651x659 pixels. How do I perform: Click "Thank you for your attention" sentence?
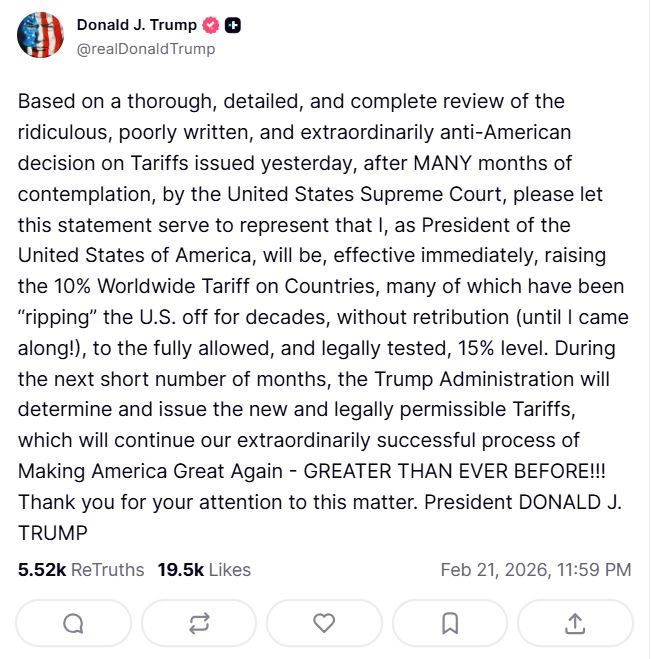click(140, 502)
